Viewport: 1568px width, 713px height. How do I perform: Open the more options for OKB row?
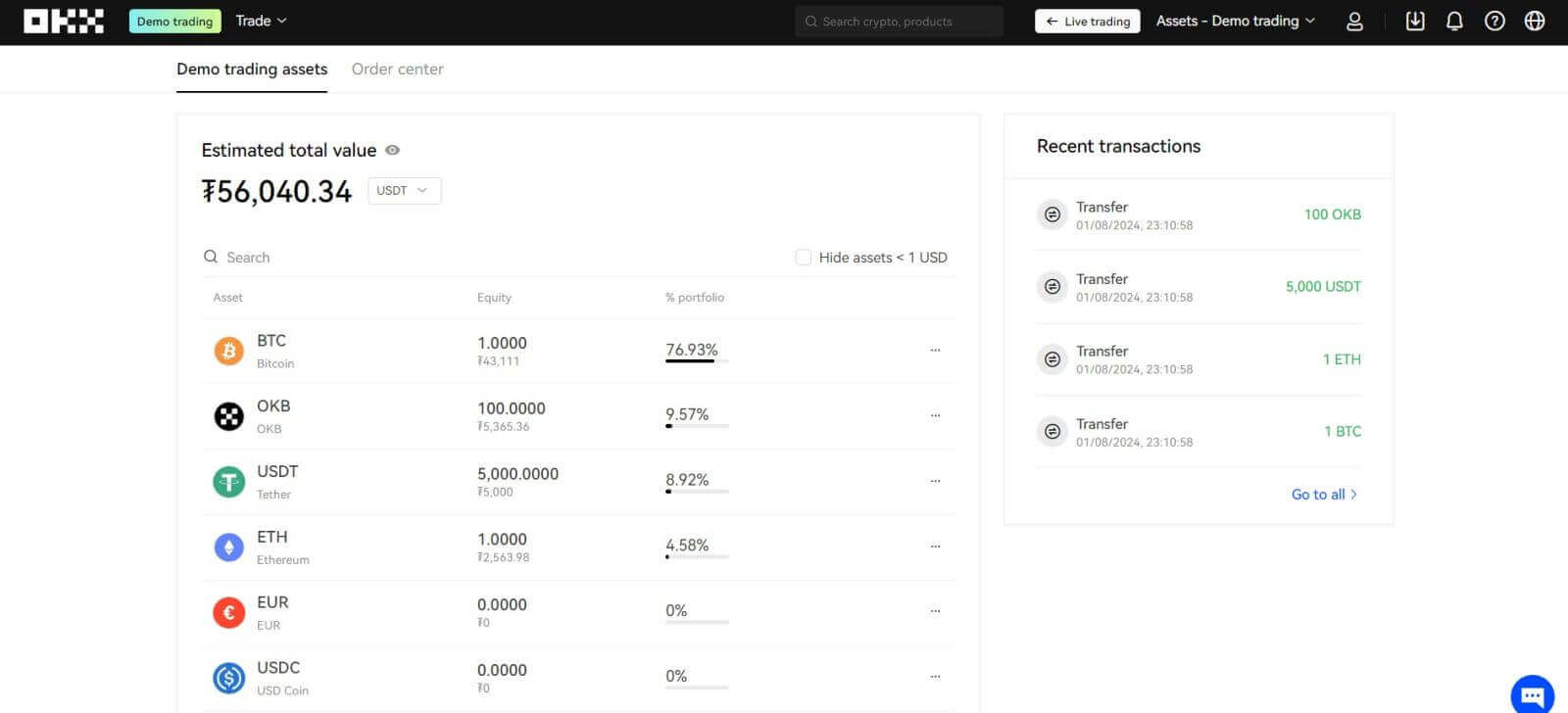click(935, 415)
